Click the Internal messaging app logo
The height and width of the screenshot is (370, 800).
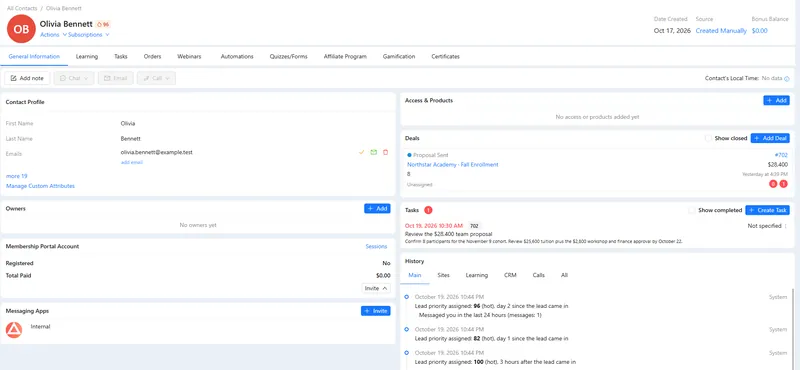[x=14, y=330]
